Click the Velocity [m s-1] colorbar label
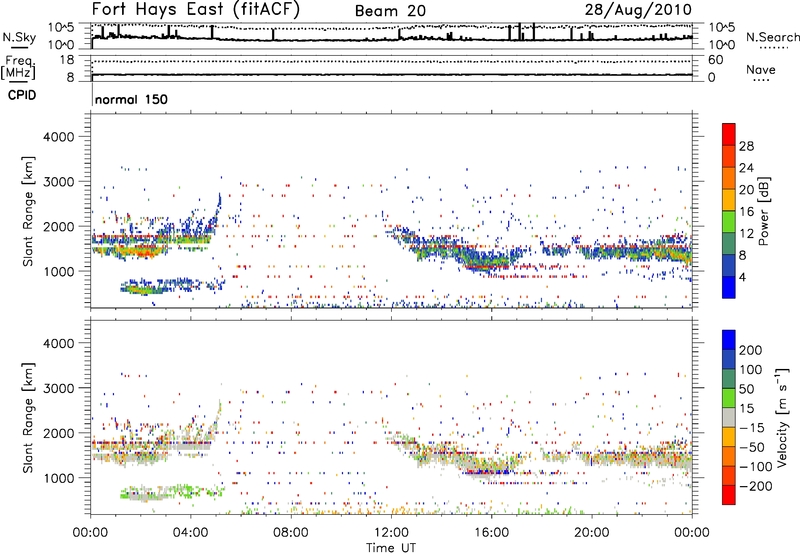 click(781, 417)
